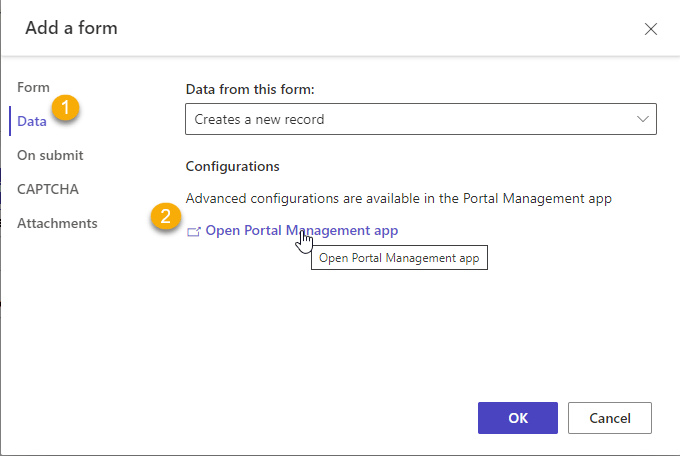680x456 pixels.
Task: Select the Data tab
Action: click(32, 122)
